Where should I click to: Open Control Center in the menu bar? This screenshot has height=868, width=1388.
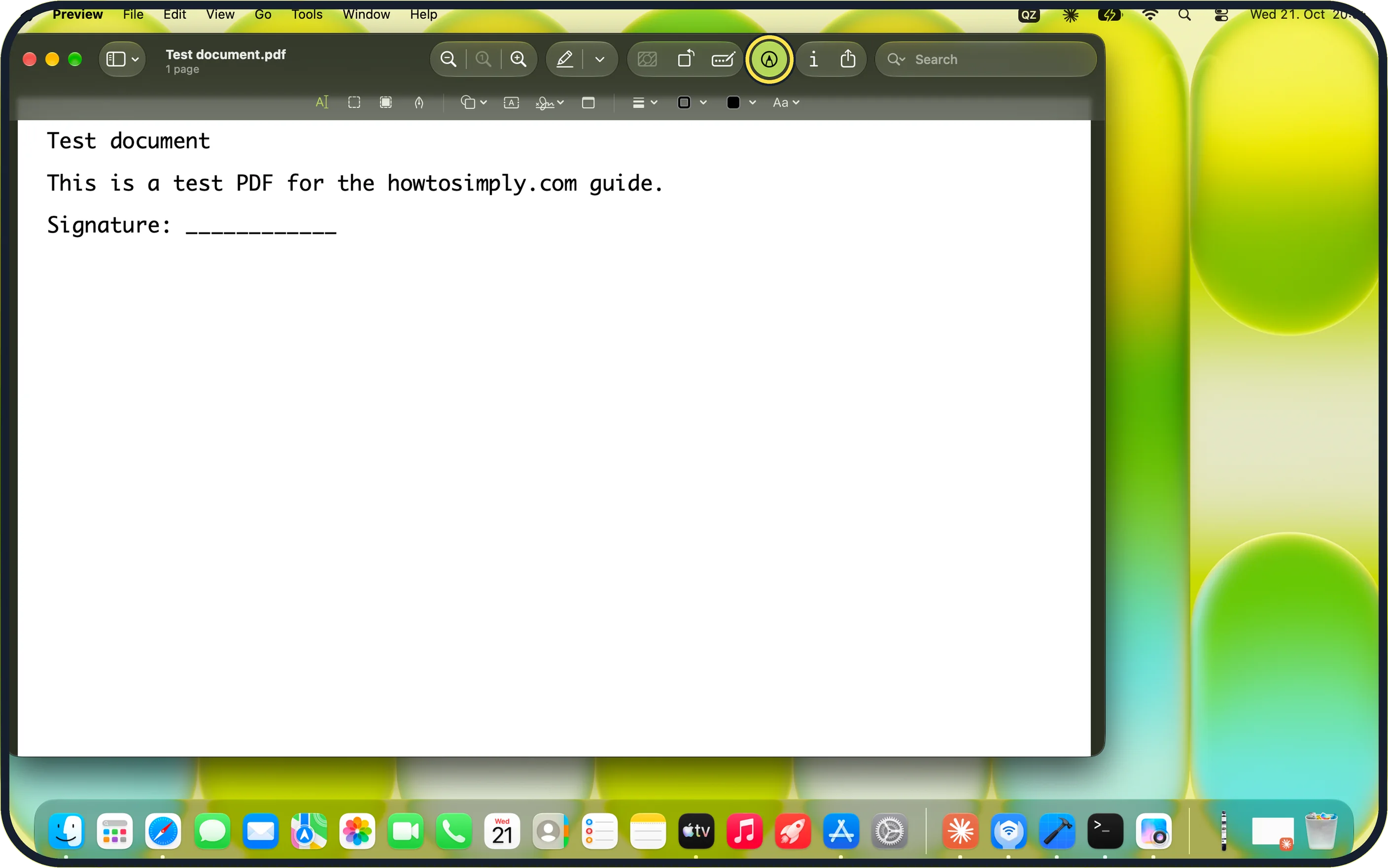coord(1221,15)
